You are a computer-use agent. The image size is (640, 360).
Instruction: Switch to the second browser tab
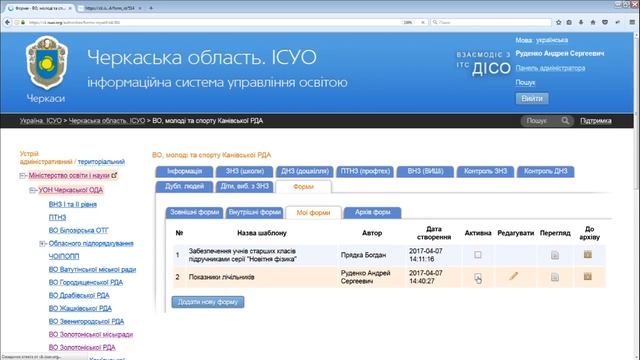pos(109,8)
